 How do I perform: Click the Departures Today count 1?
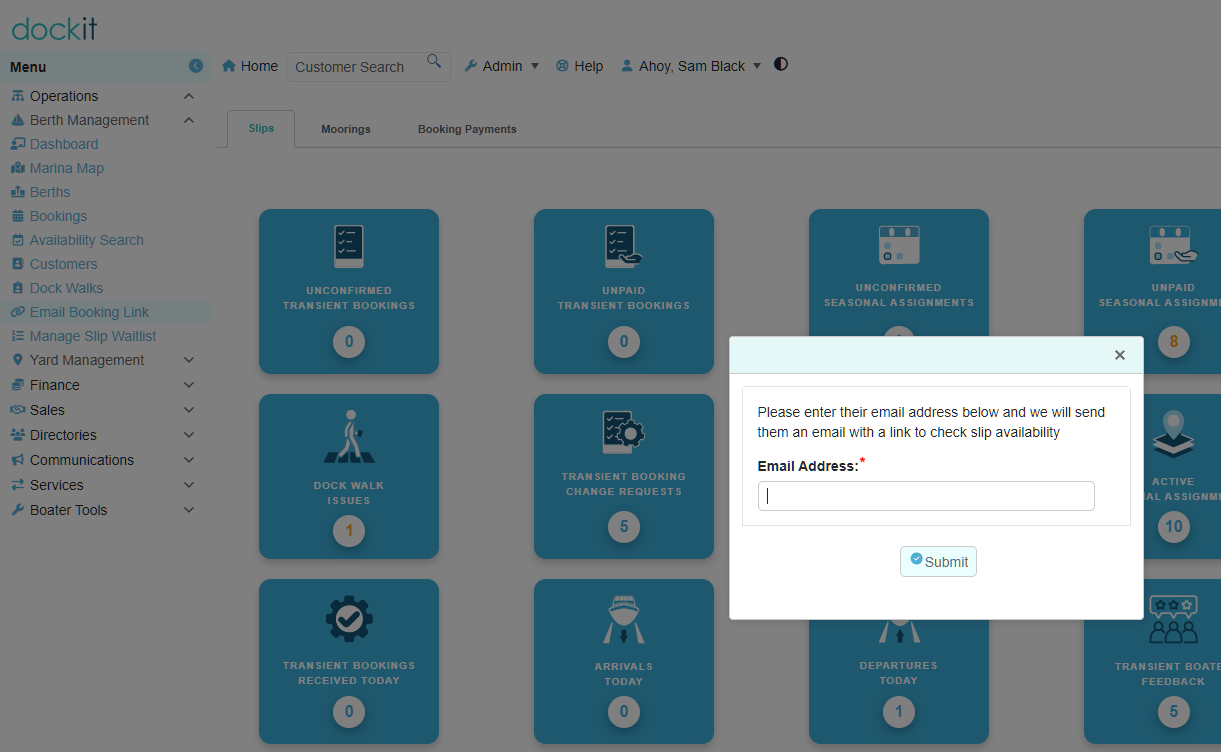tap(899, 712)
